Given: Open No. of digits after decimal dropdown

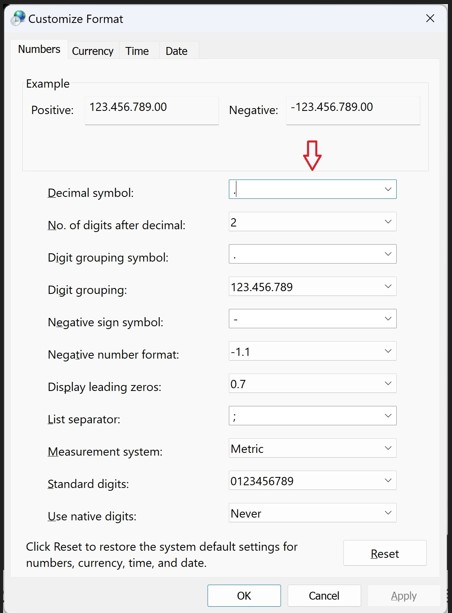Looking at the screenshot, I should pyautogui.click(x=312, y=222).
